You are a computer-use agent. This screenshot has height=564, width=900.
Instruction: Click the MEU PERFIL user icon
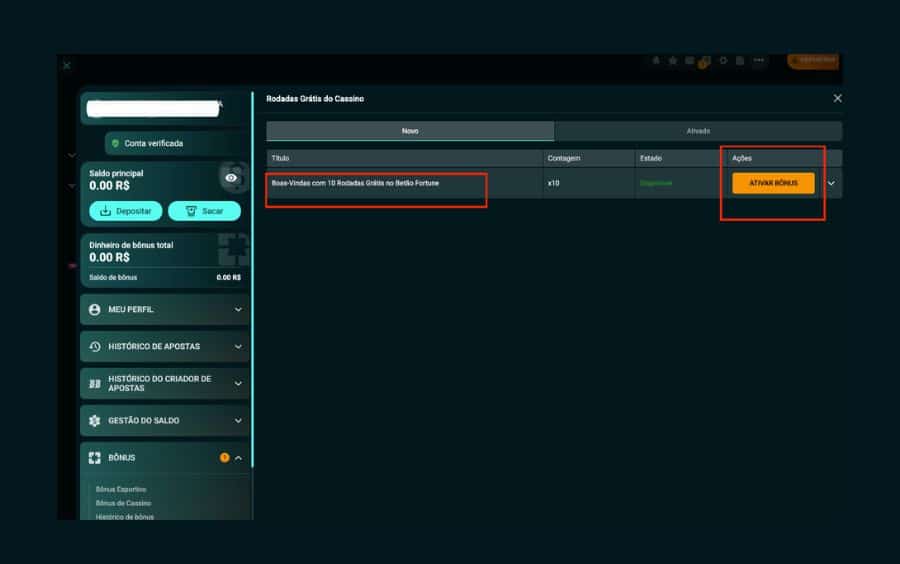[x=95, y=310]
